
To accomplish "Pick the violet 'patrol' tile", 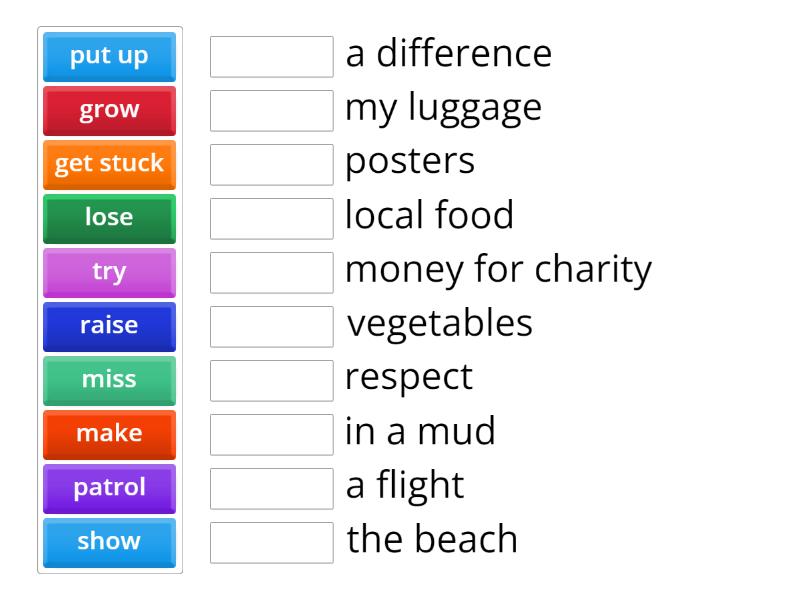I will coord(109,489).
